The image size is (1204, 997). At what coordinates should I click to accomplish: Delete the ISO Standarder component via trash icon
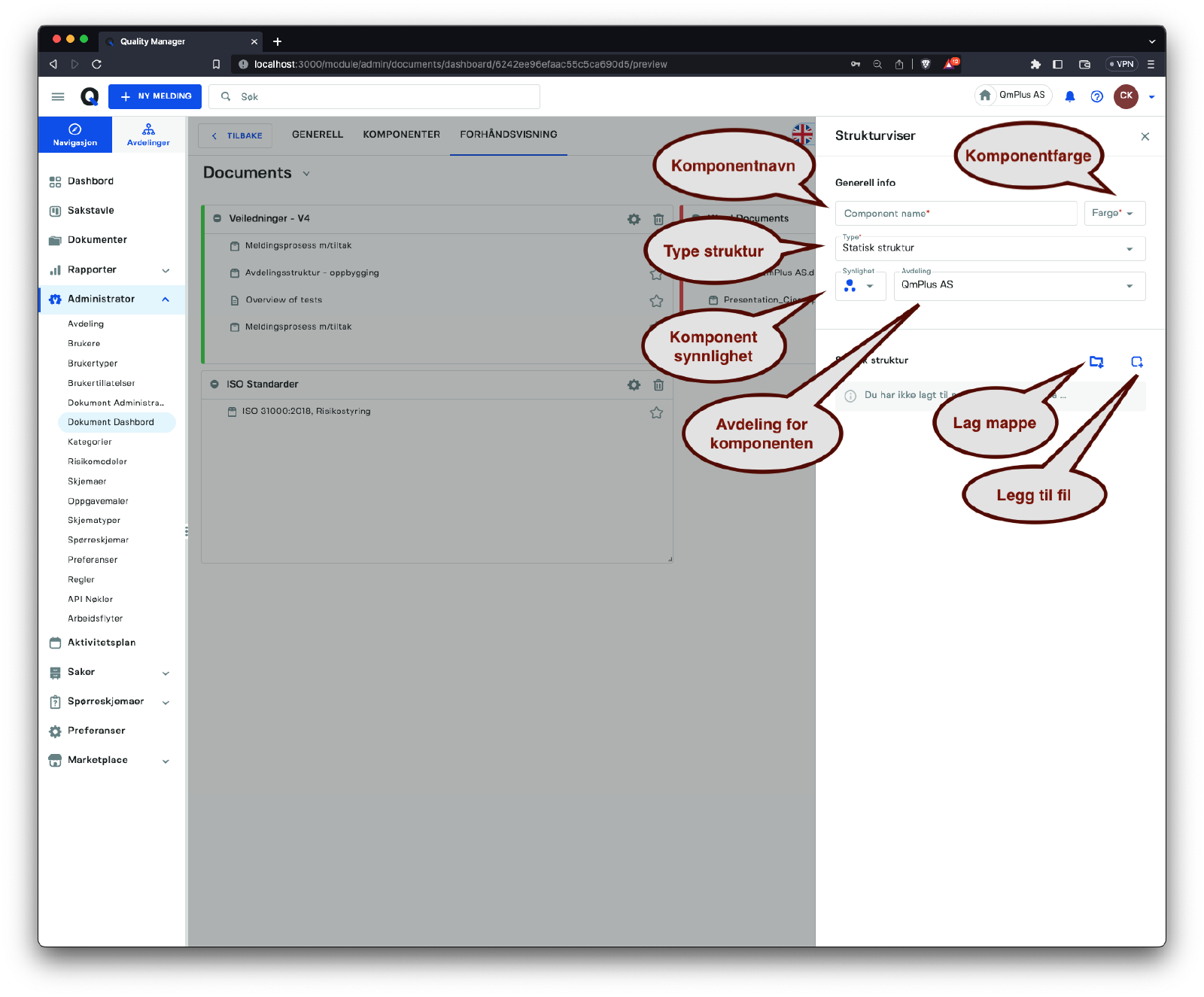coord(658,385)
